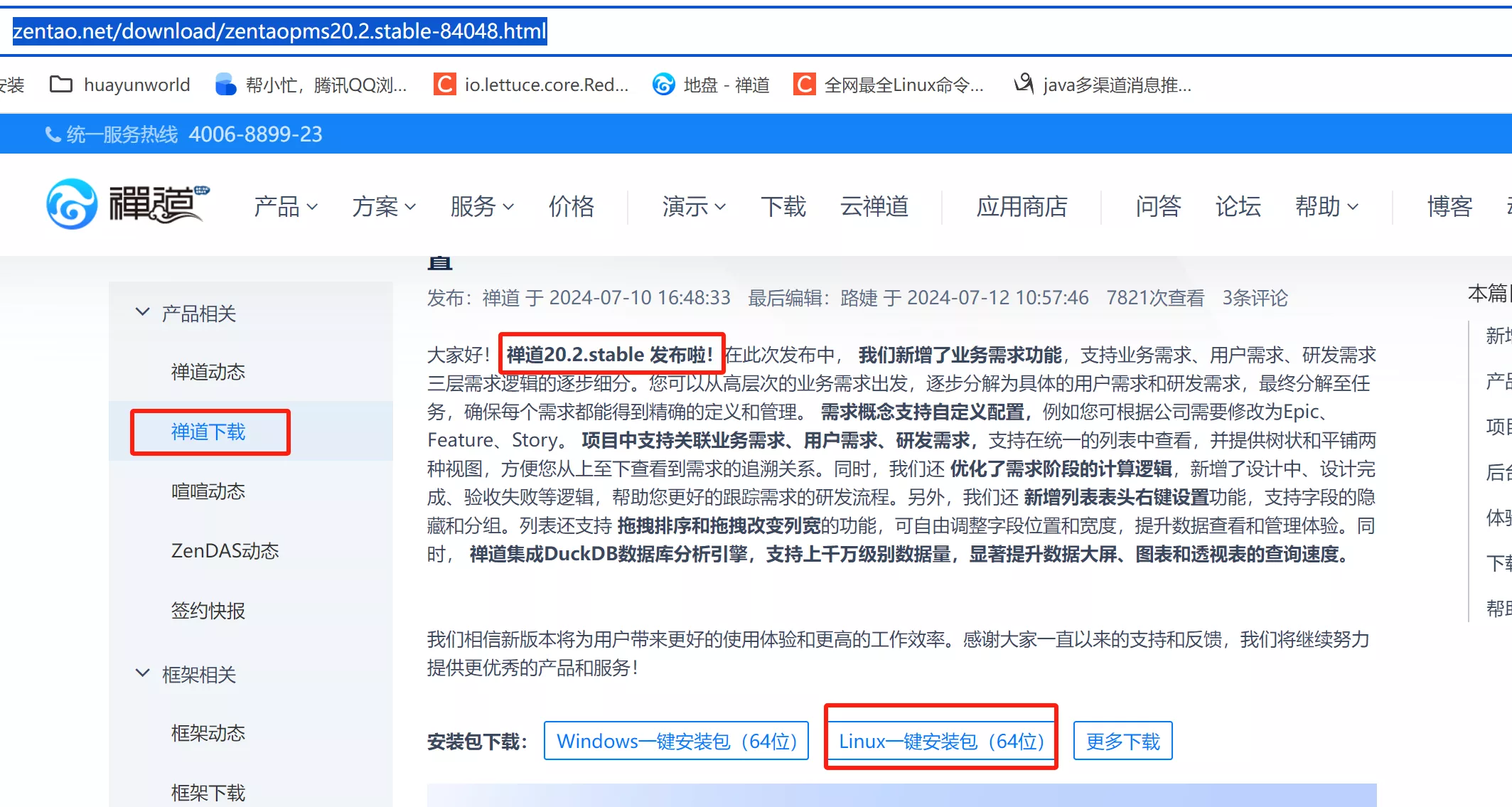Open the 博客 menu item

1450,206
